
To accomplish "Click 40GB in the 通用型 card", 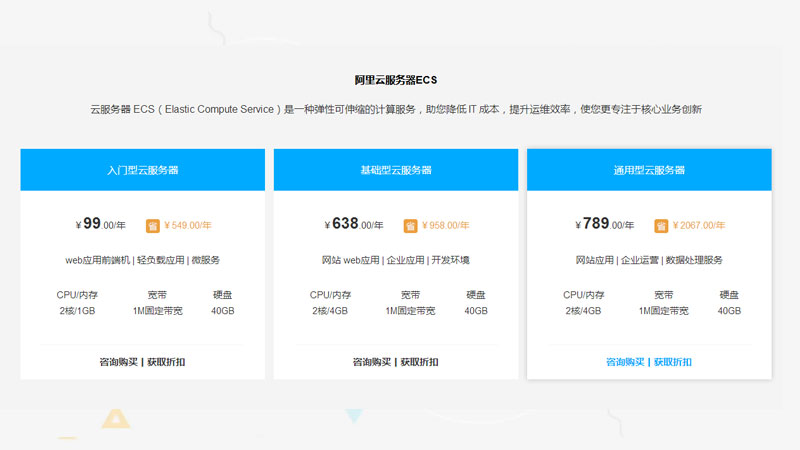I will pos(729,311).
